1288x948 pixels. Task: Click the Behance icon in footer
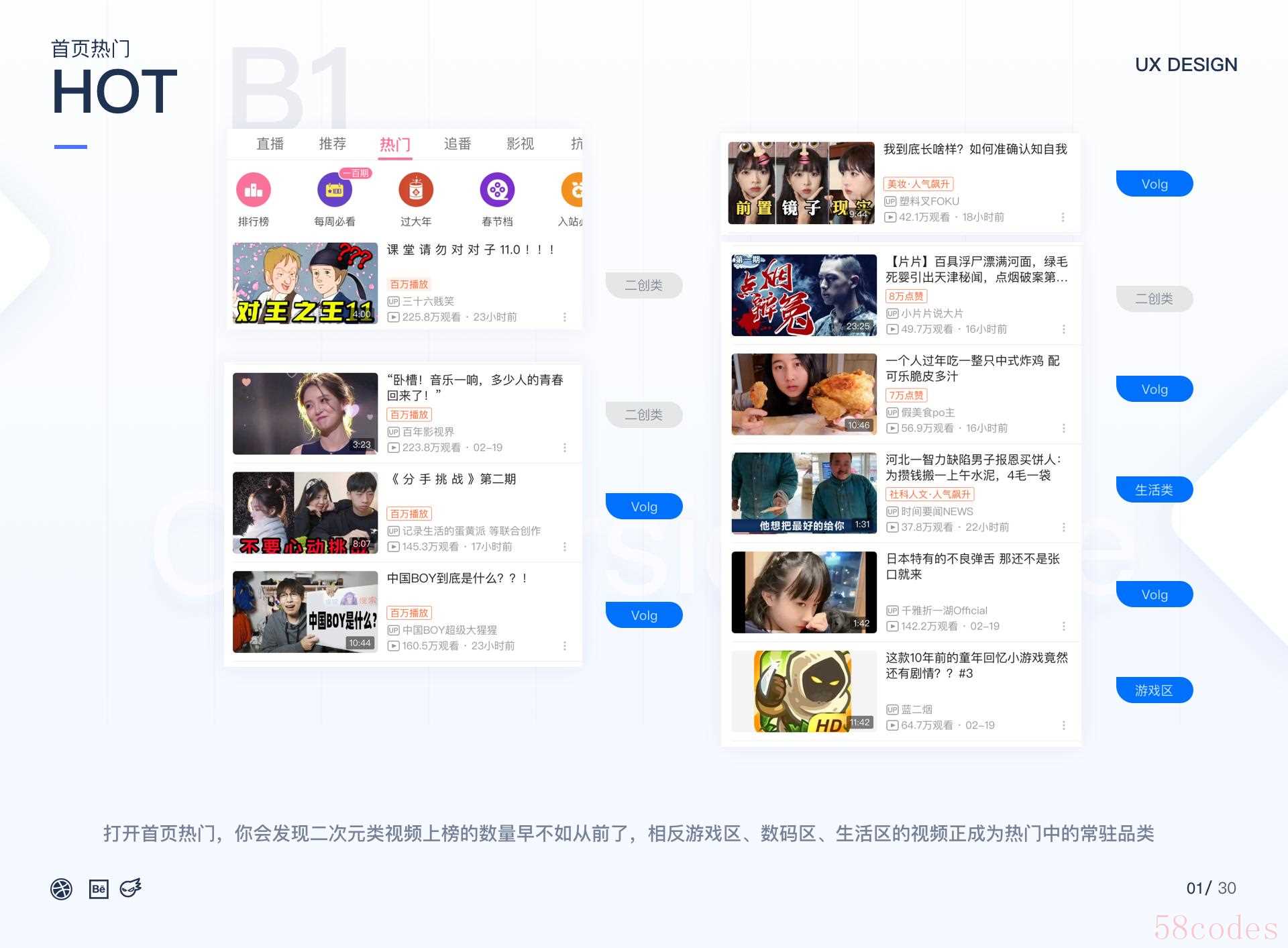(x=99, y=889)
